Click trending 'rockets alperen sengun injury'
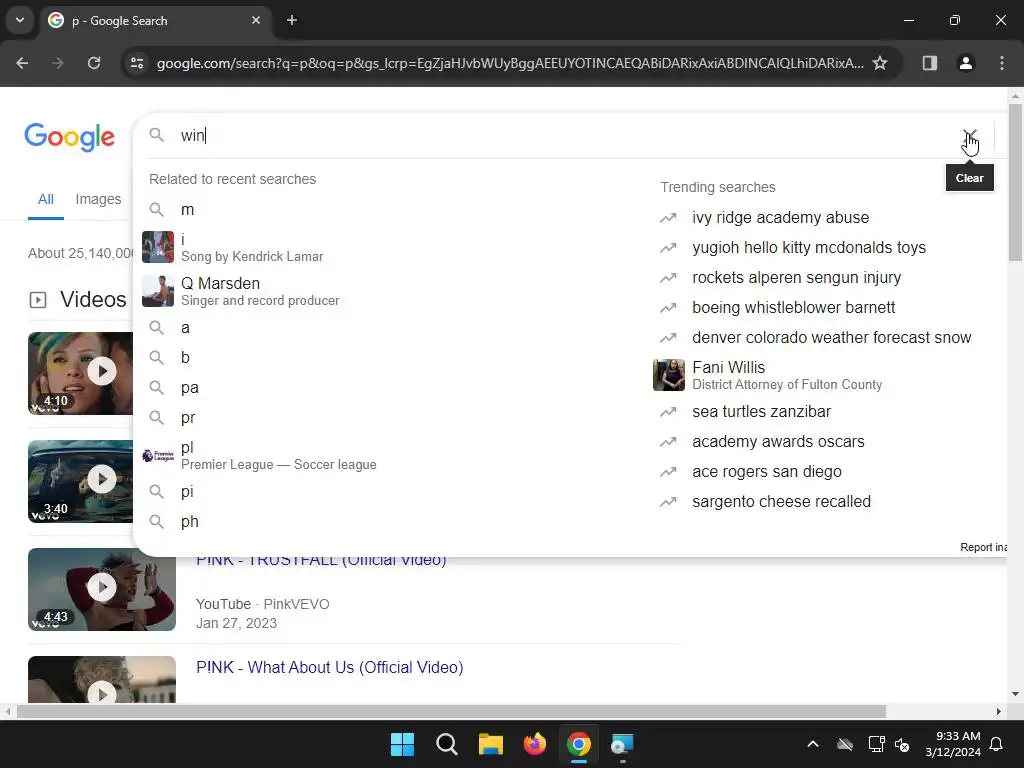The width and height of the screenshot is (1024, 768). click(x=796, y=278)
